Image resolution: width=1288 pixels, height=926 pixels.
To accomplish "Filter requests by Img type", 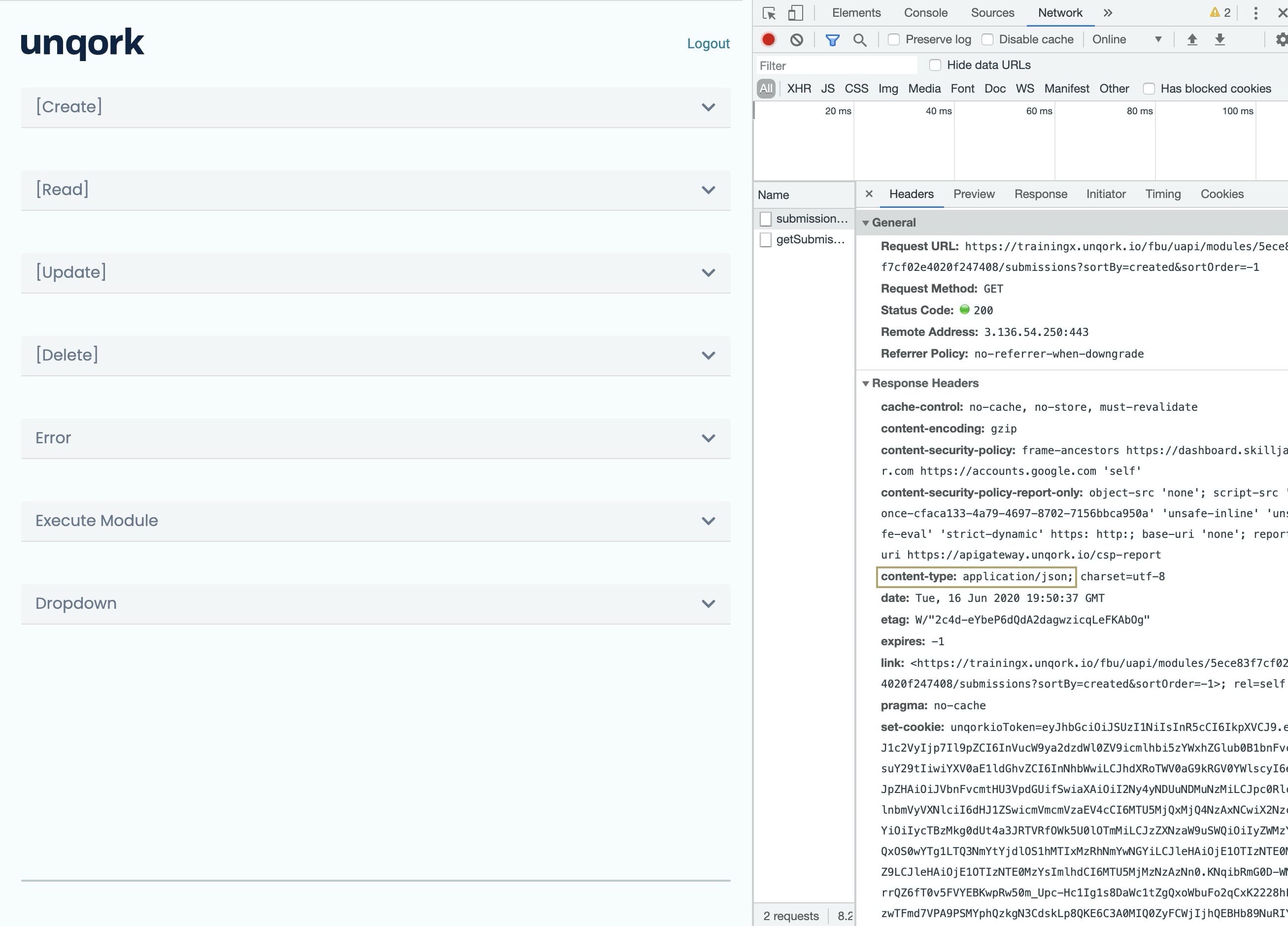I will pos(887,89).
